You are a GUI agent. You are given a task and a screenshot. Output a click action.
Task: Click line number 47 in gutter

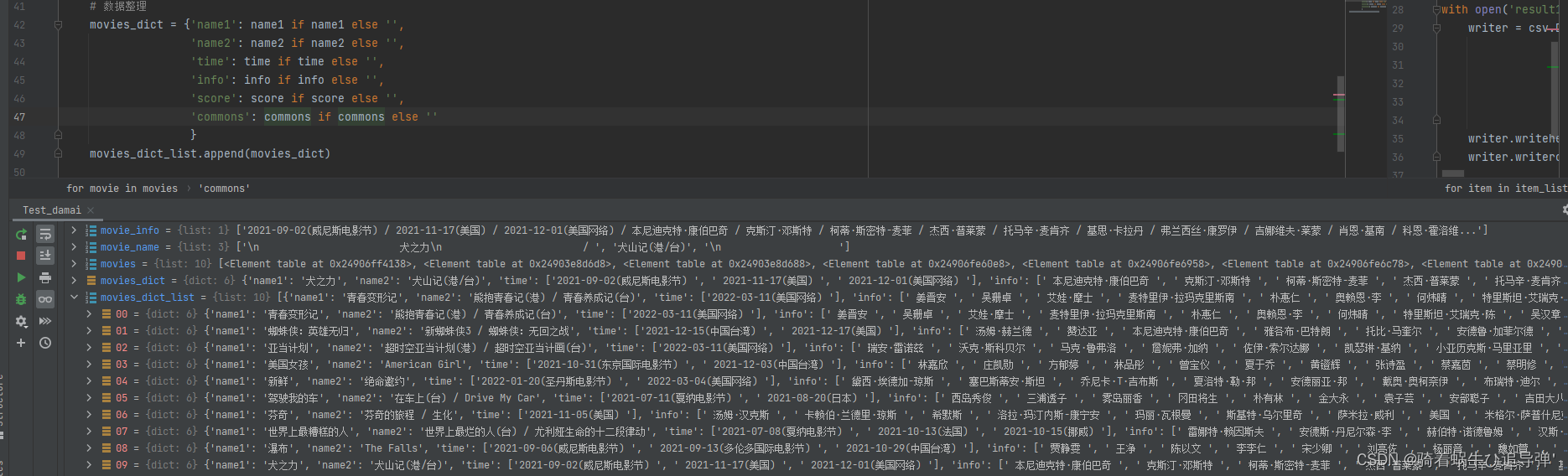pos(19,117)
